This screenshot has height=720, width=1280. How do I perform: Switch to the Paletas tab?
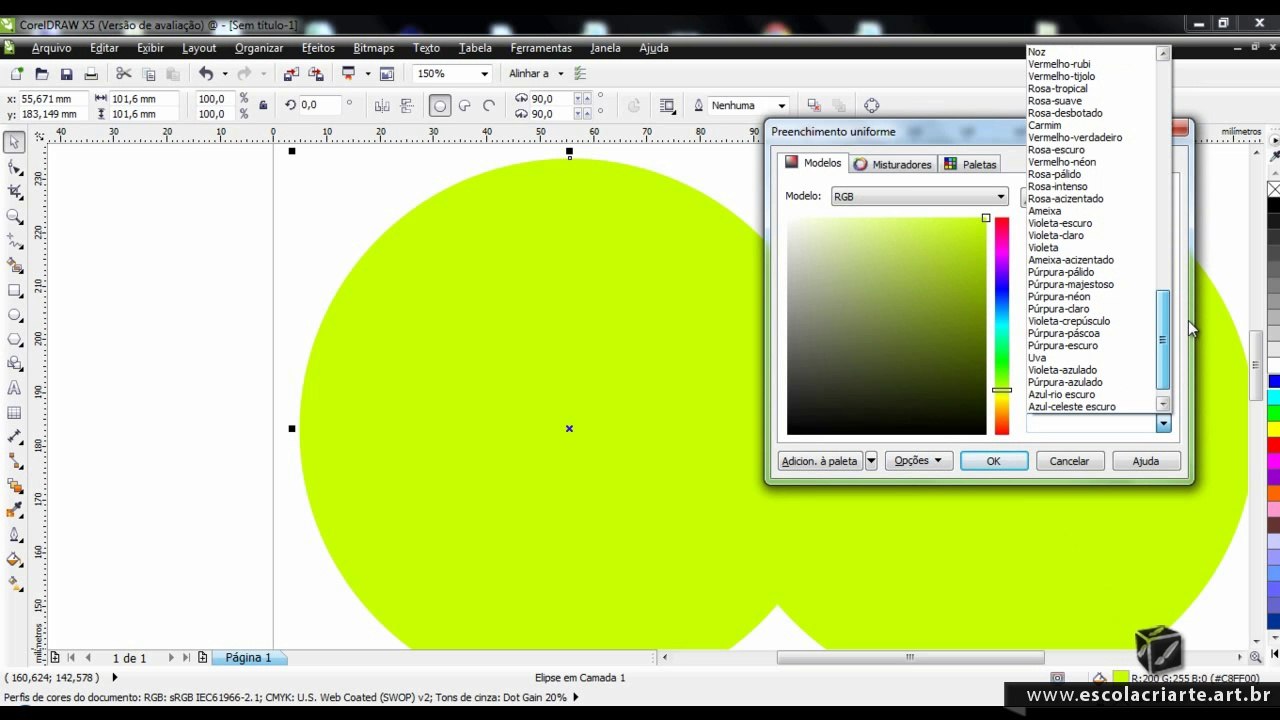point(970,164)
